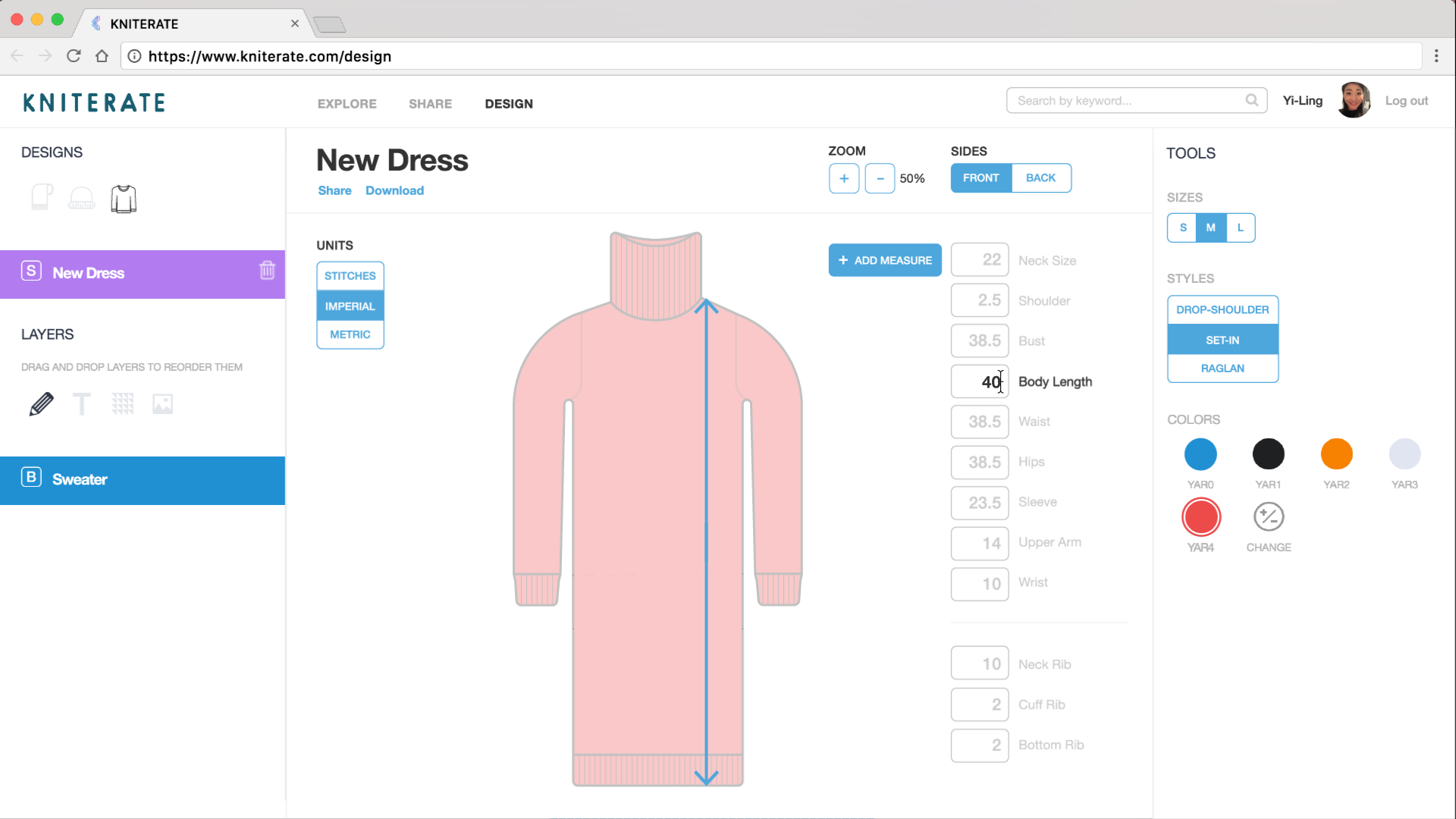Go to the SHARE tab

click(x=430, y=104)
